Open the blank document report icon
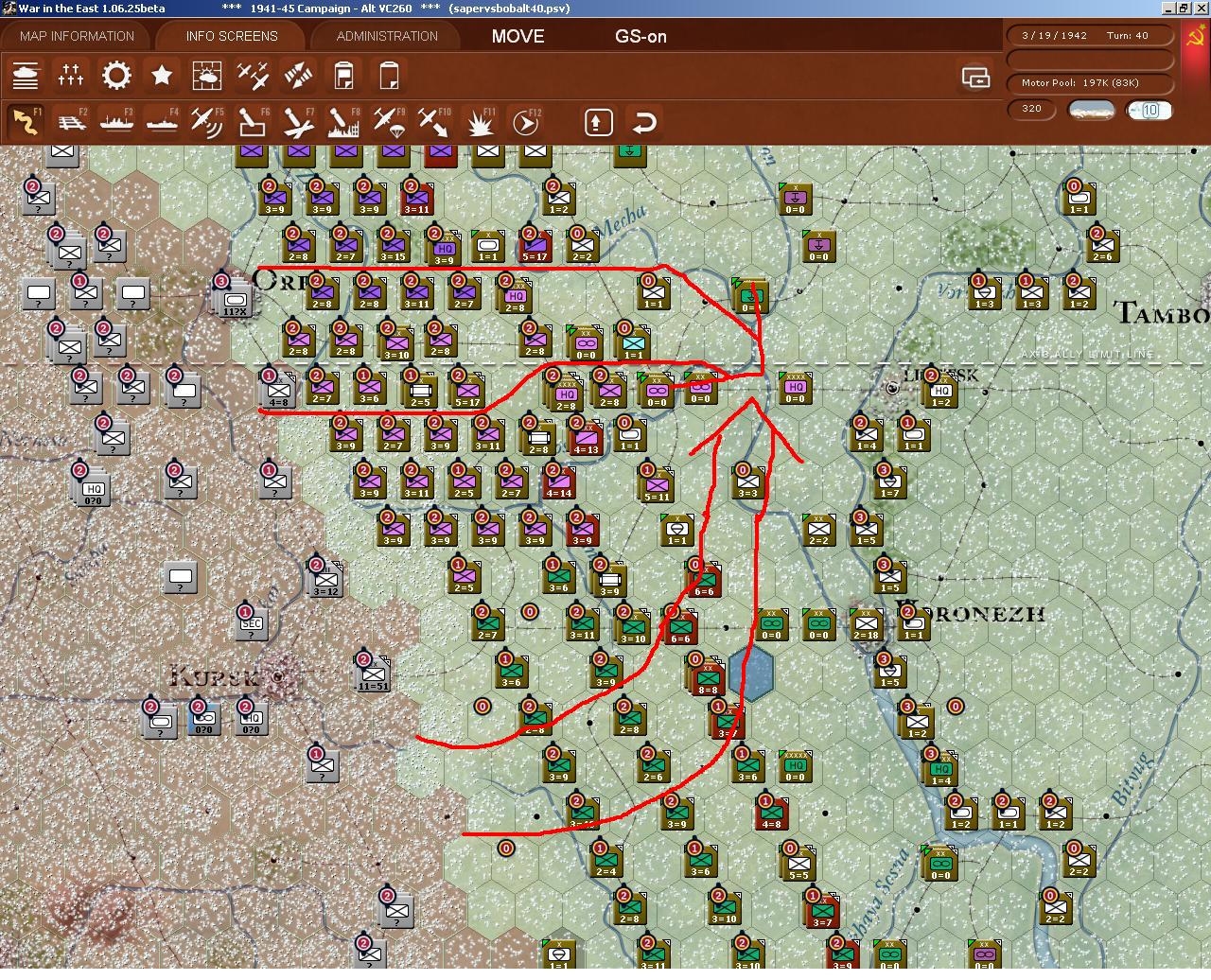 tap(389, 75)
